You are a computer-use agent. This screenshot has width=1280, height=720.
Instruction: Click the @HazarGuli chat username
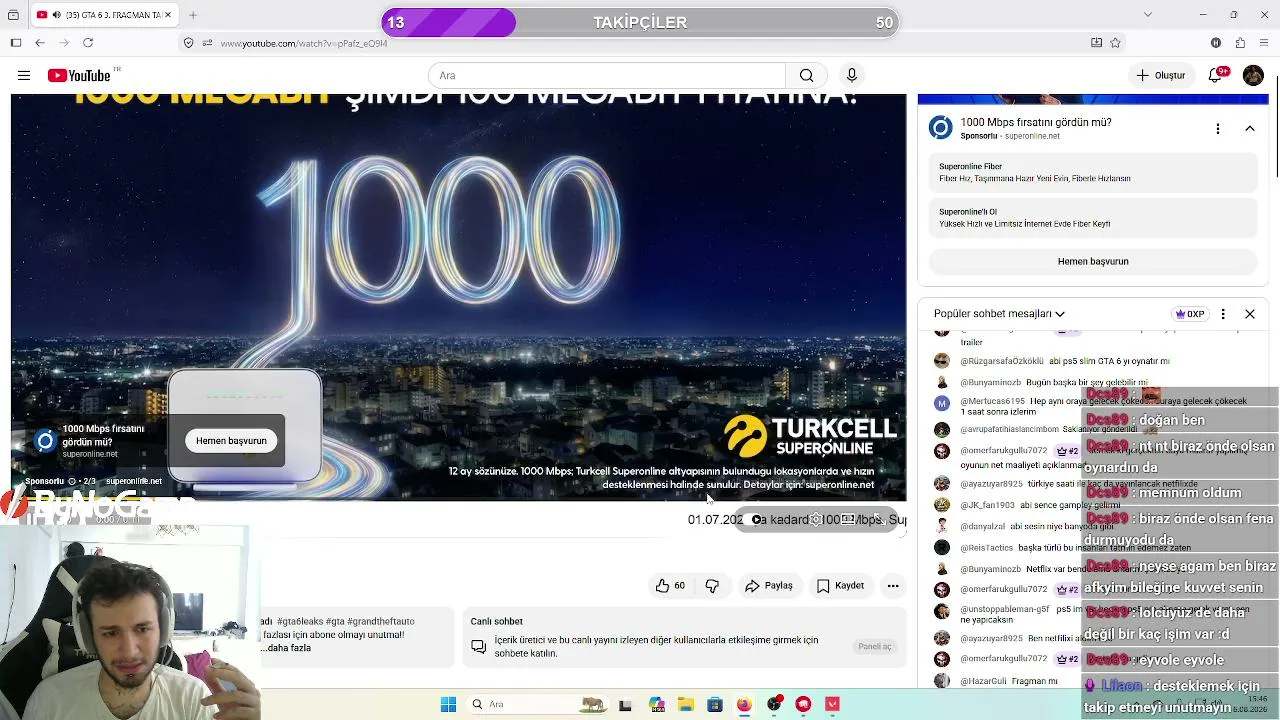[x=985, y=681]
